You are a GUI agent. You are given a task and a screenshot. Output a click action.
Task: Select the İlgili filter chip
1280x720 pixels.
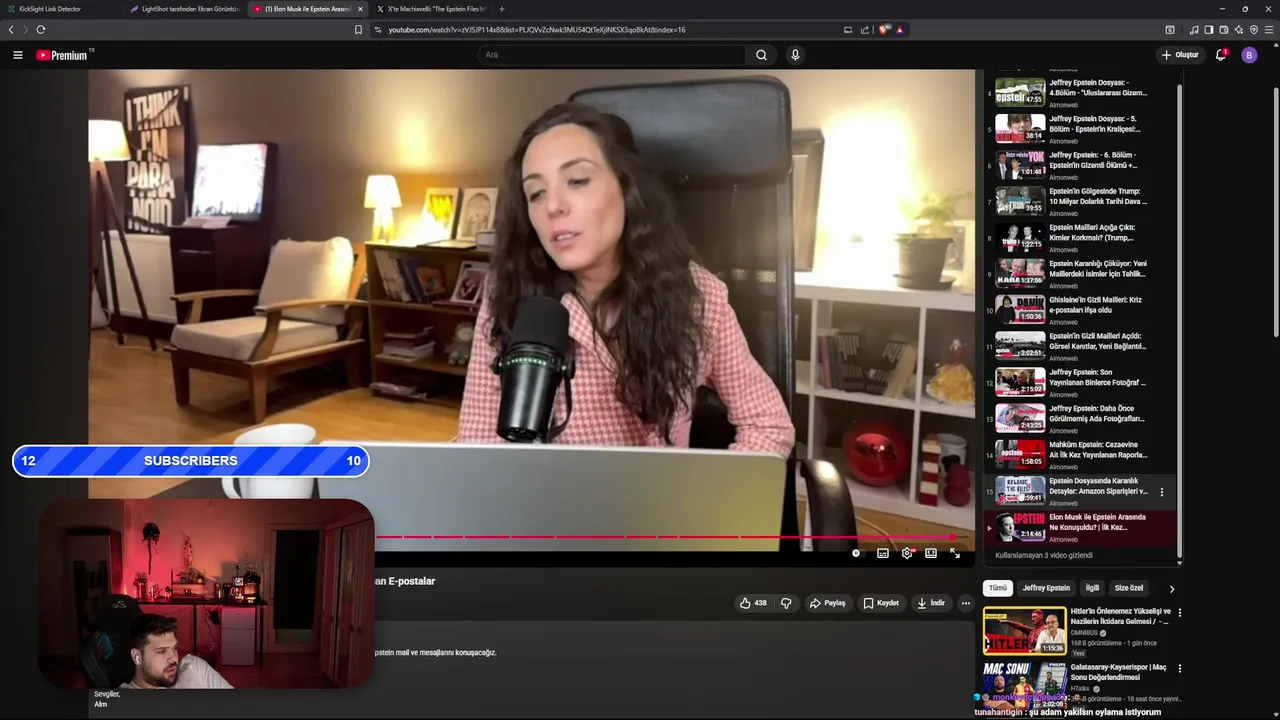1092,588
